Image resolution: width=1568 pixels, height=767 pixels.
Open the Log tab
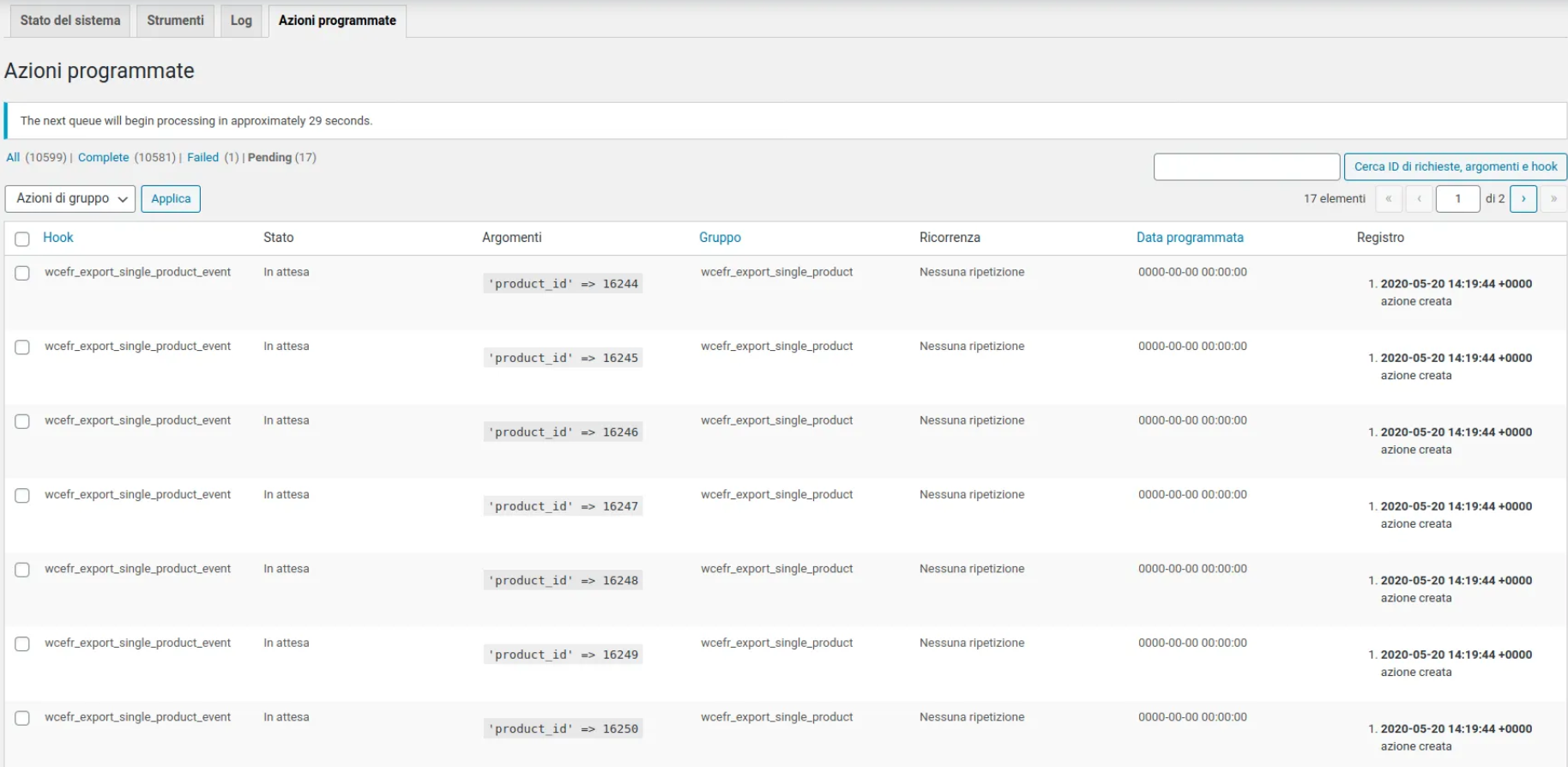241,21
